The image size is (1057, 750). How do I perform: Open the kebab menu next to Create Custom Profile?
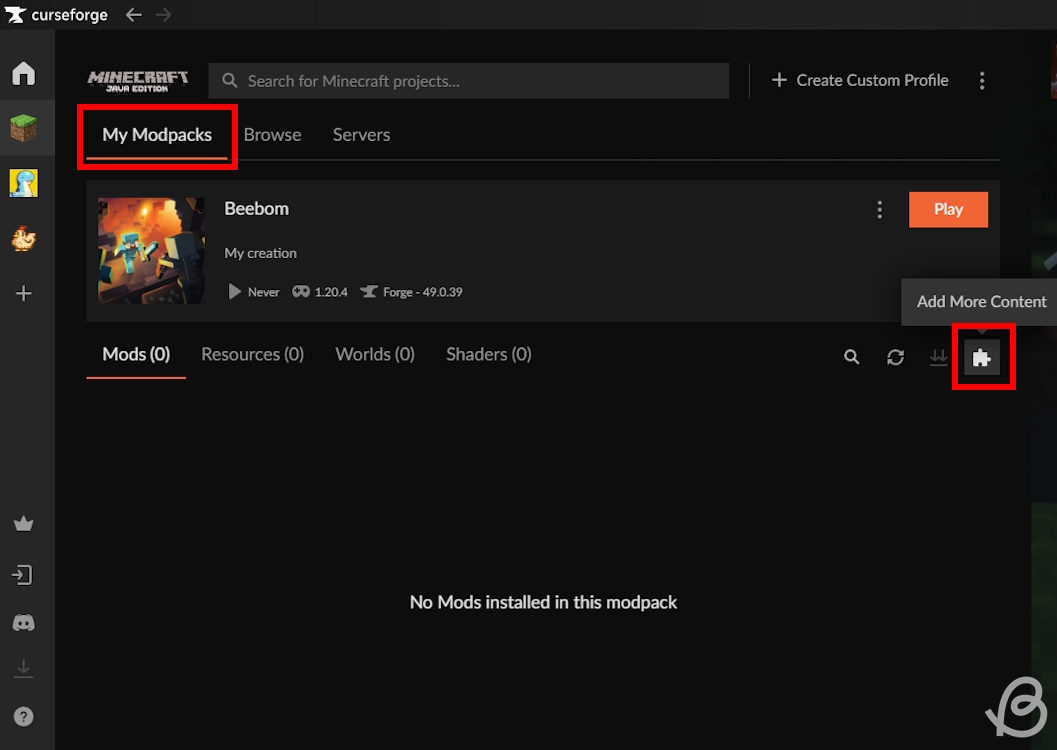[x=982, y=80]
